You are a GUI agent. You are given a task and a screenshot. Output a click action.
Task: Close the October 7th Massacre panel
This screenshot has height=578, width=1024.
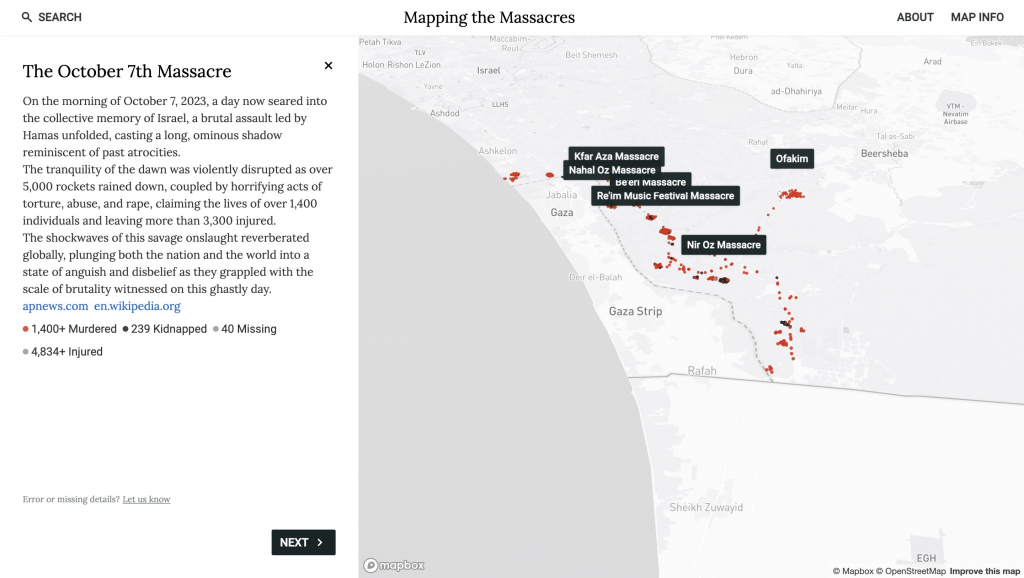coord(328,66)
